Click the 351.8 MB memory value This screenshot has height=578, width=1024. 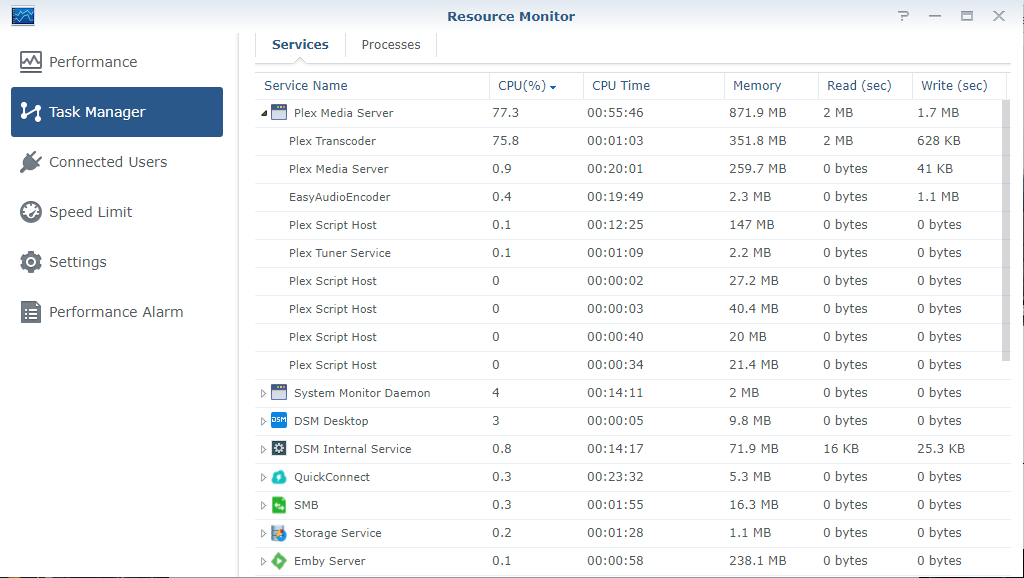(x=758, y=140)
